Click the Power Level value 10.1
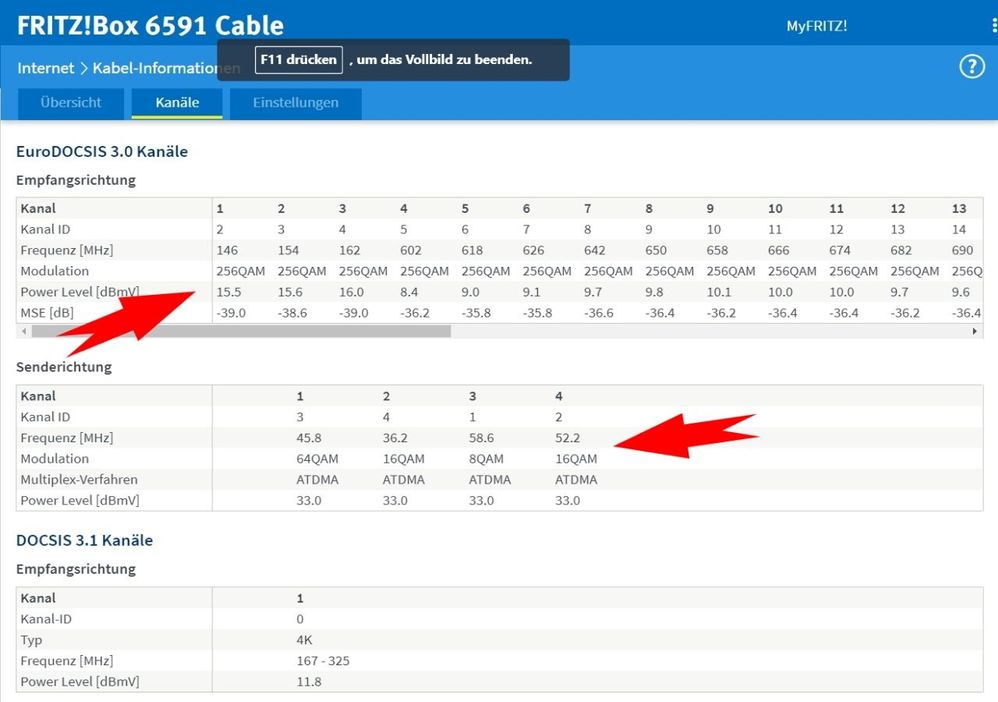The width and height of the screenshot is (998, 702). (719, 292)
